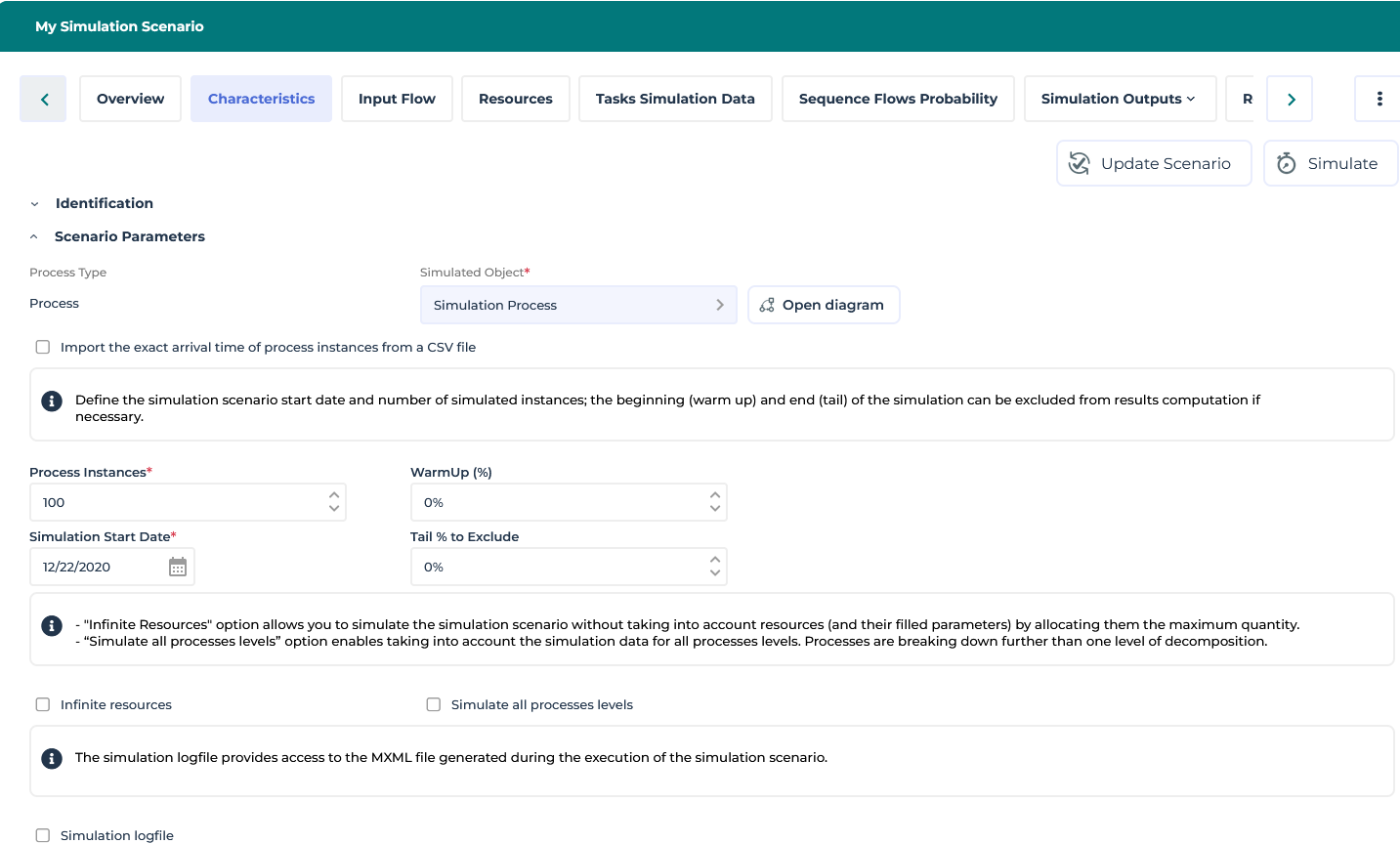Click the info icon beside the Infinite Resources note
The image size is (1400, 844).
click(52, 625)
